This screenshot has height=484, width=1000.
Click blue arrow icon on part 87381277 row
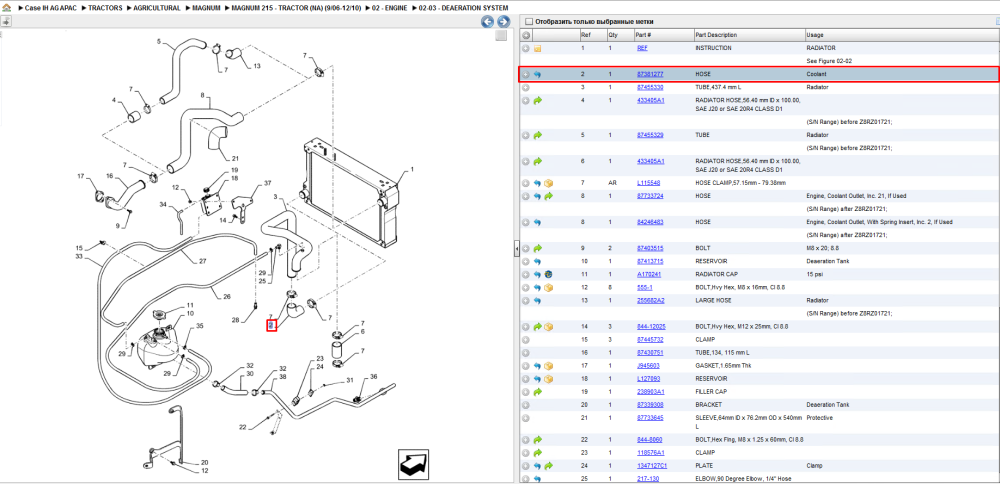click(x=538, y=75)
